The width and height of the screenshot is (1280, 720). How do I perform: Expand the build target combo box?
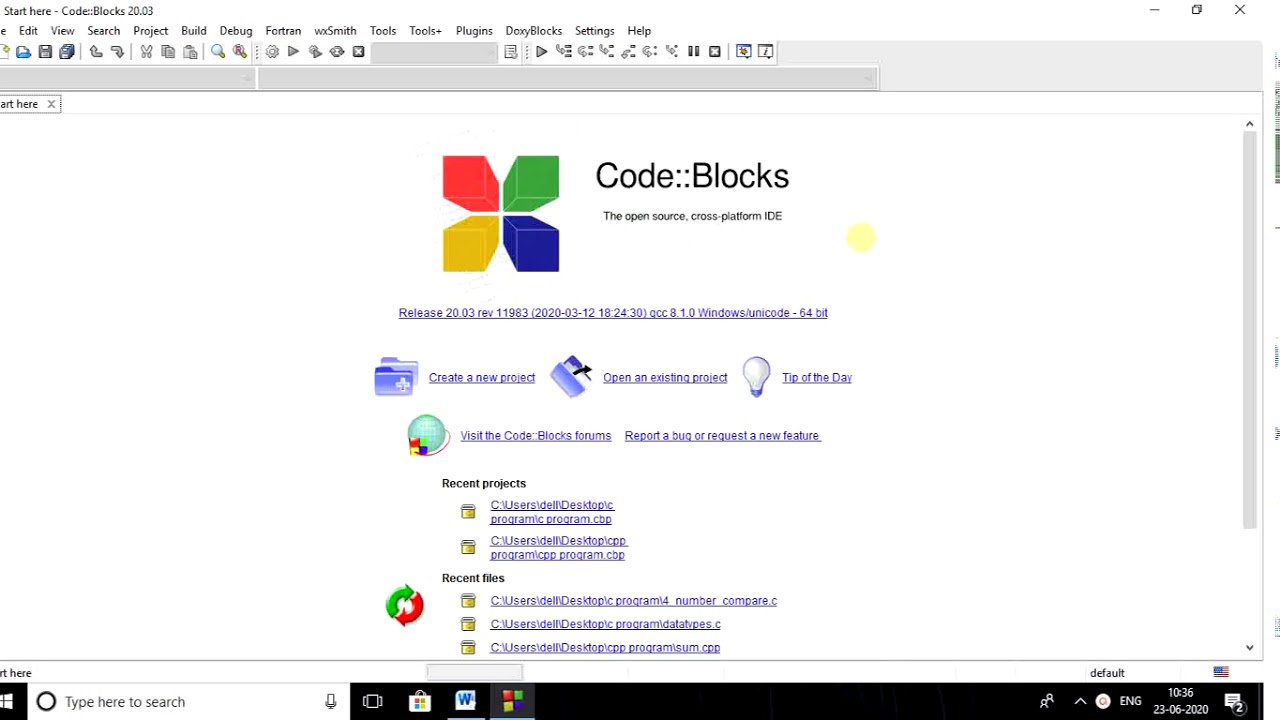click(434, 52)
